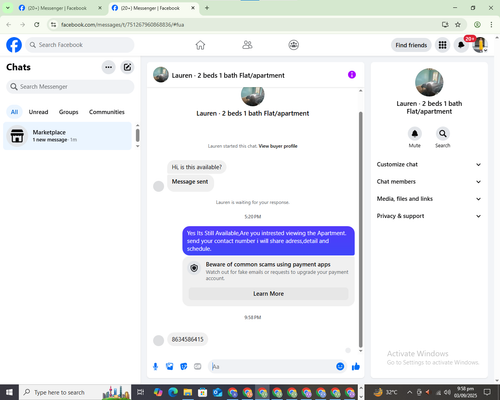Click the Find friends button
This screenshot has width=500, height=400.
tap(411, 45)
